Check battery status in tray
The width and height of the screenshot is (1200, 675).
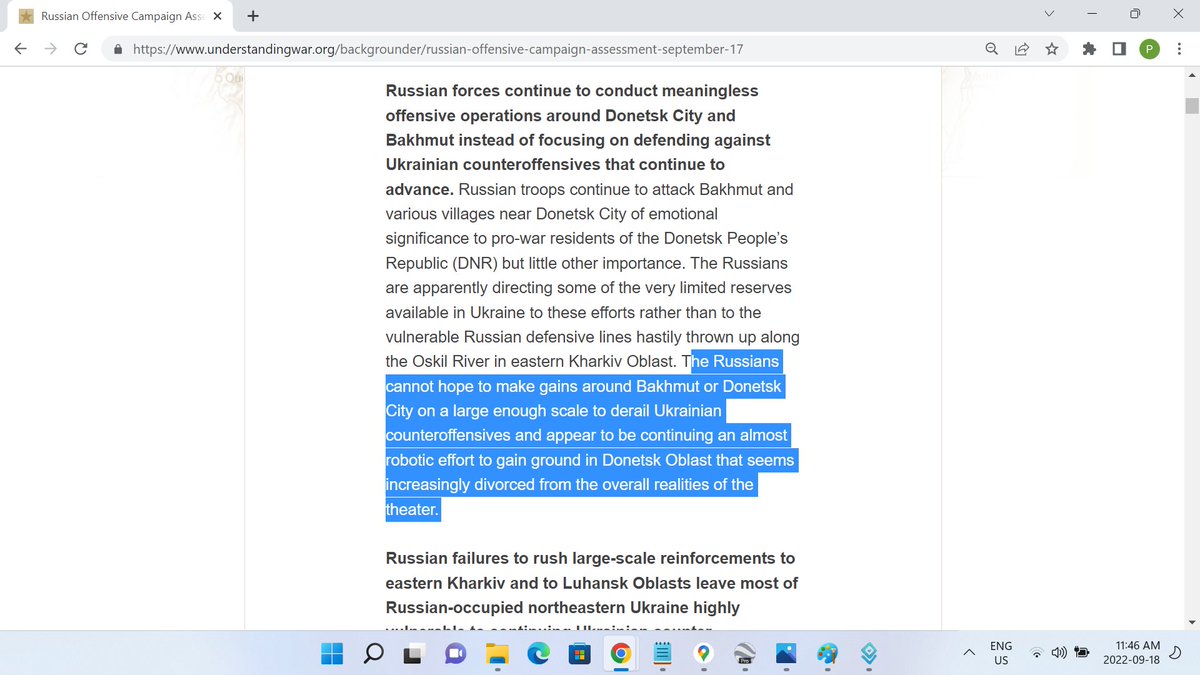pos(1082,654)
